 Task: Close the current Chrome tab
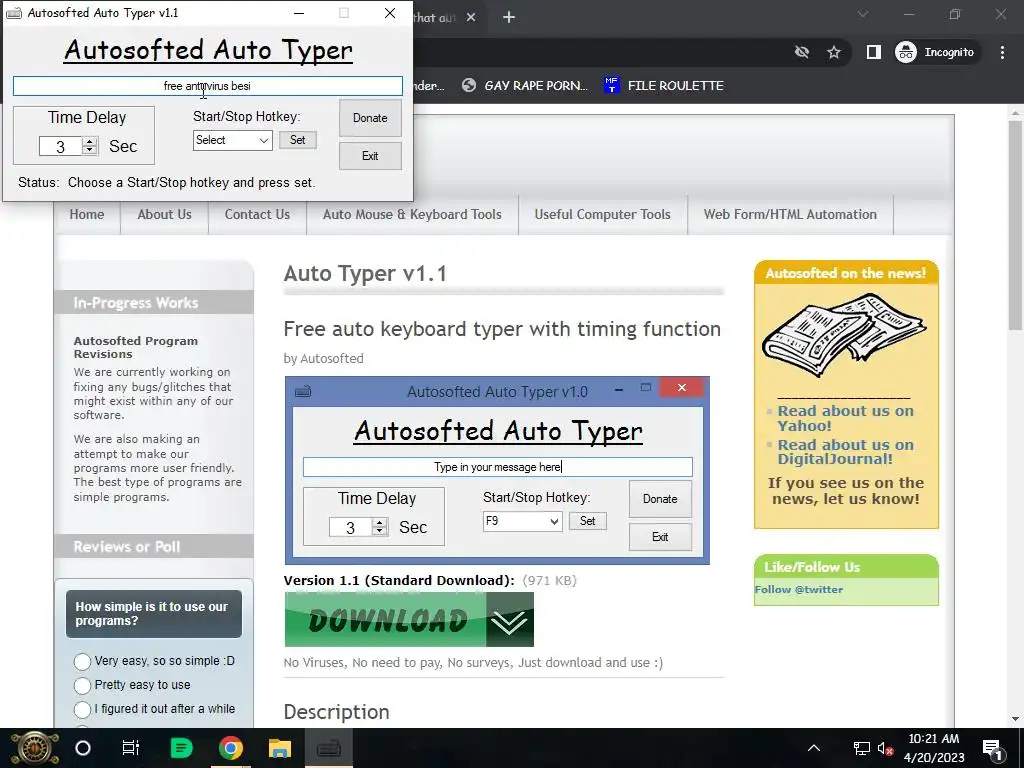pyautogui.click(x=471, y=18)
